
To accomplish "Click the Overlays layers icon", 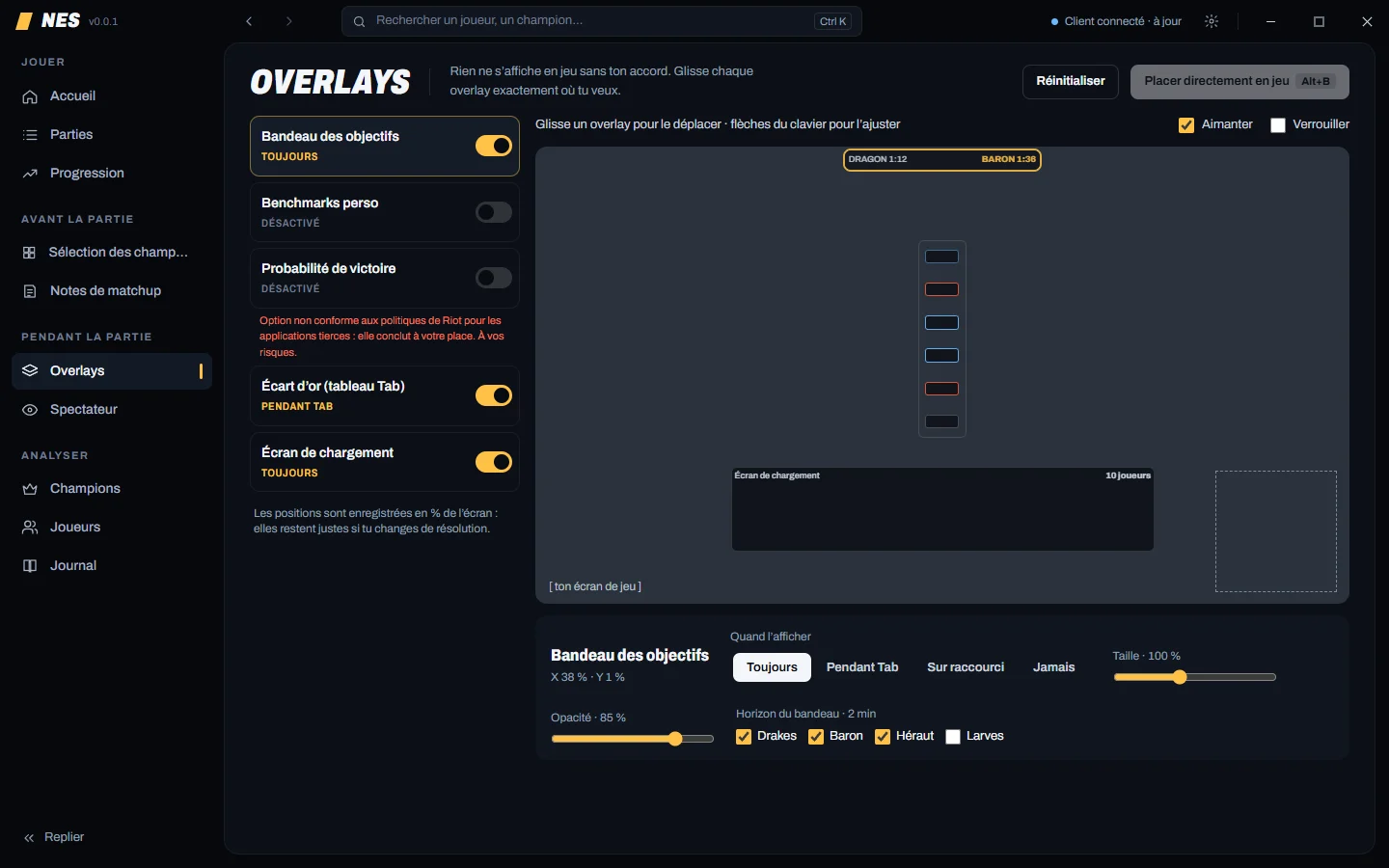I will [x=30, y=371].
